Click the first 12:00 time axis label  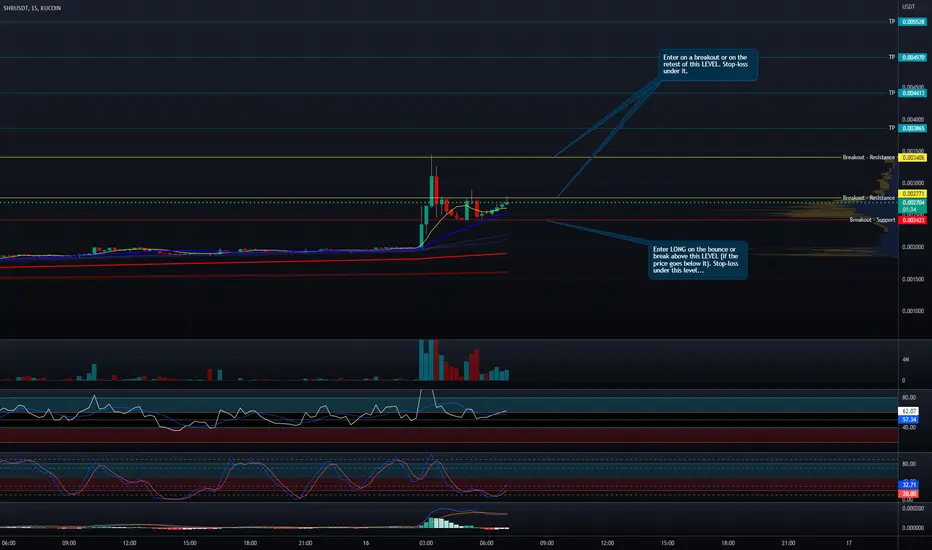pyautogui.click(x=129, y=543)
